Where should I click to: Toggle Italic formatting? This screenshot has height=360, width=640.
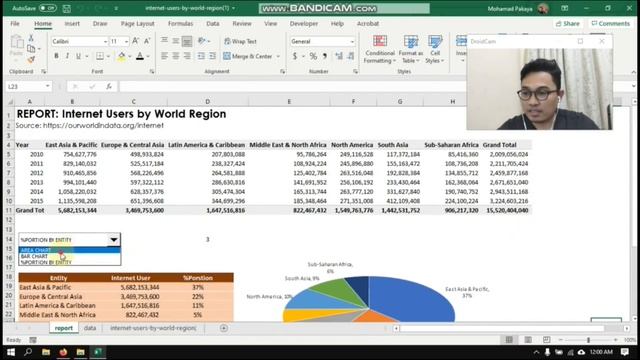67,56
